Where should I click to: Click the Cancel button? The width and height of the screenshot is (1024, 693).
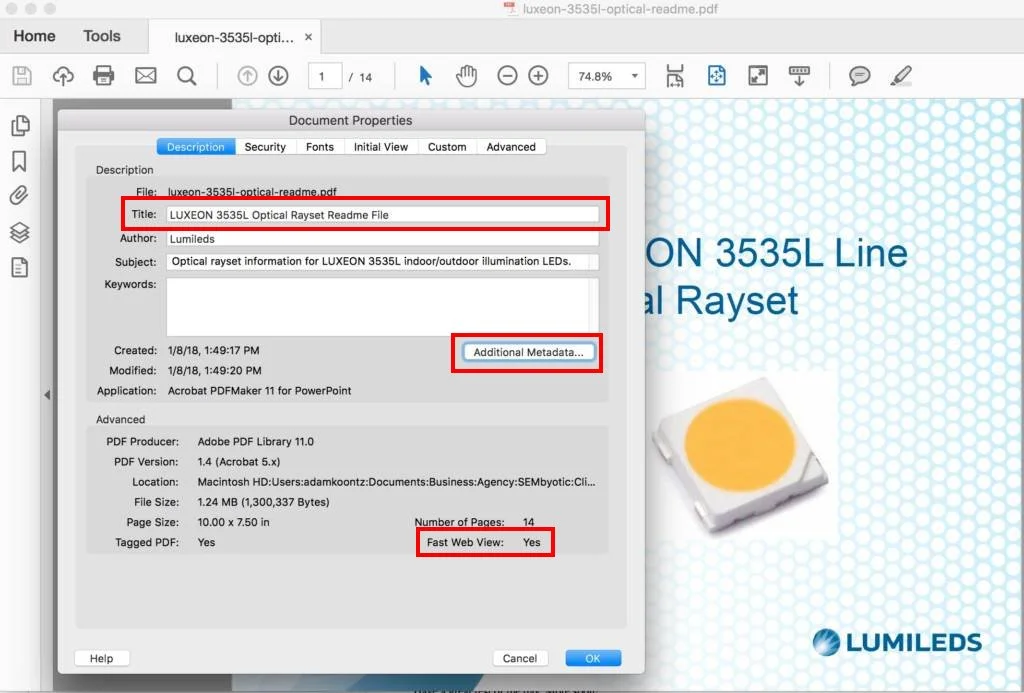(520, 658)
